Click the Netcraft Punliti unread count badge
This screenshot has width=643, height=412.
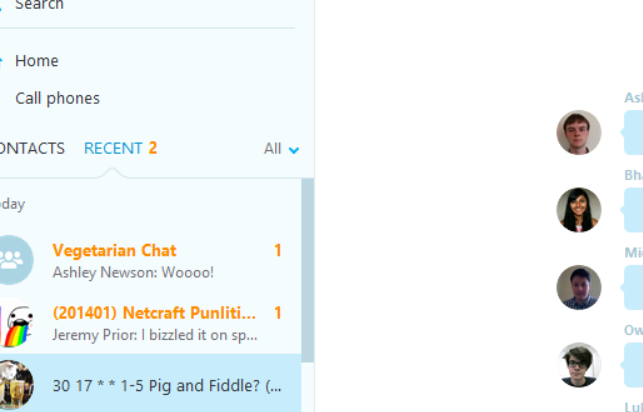pos(278,313)
